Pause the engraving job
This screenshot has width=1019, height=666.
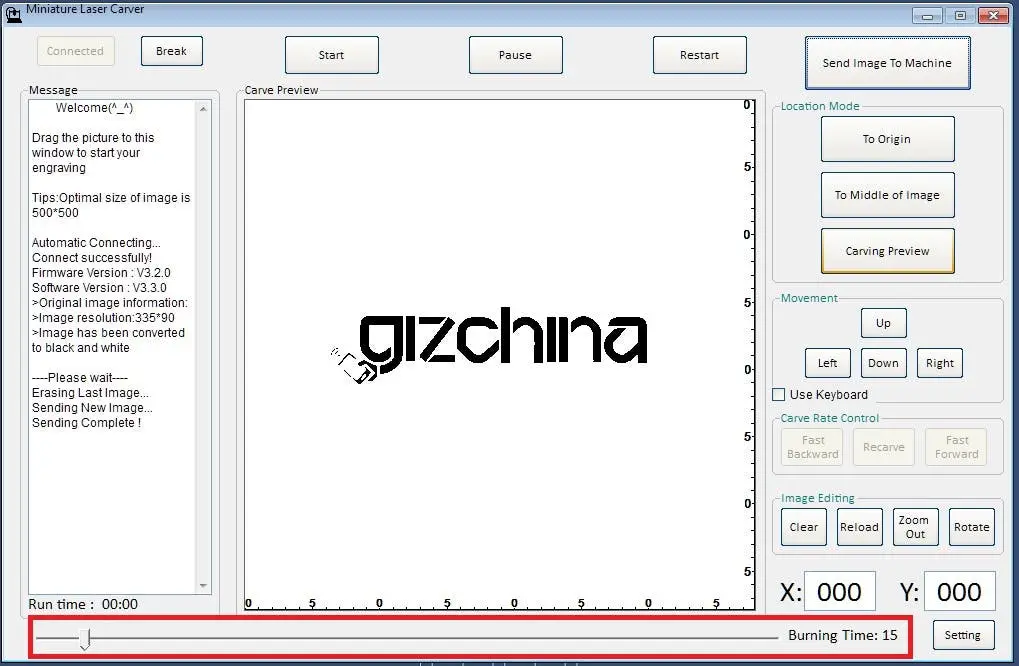[515, 55]
